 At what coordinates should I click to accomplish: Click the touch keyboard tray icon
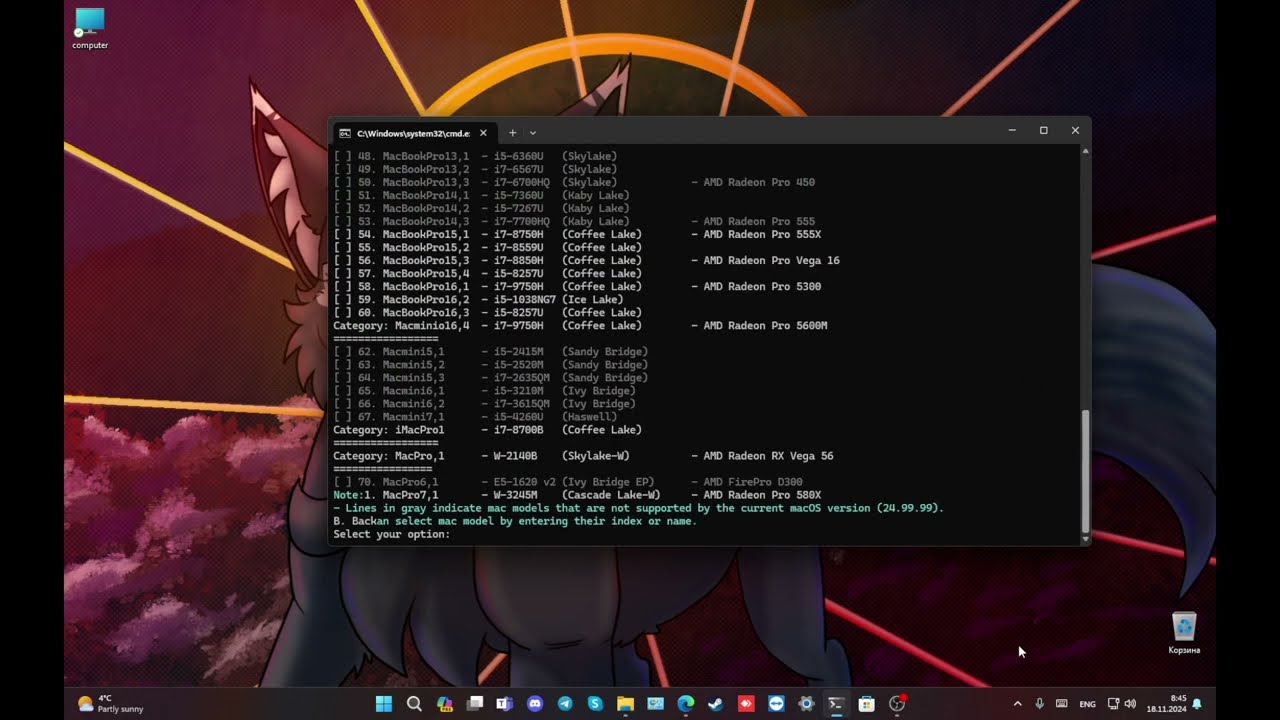pos(1062,704)
